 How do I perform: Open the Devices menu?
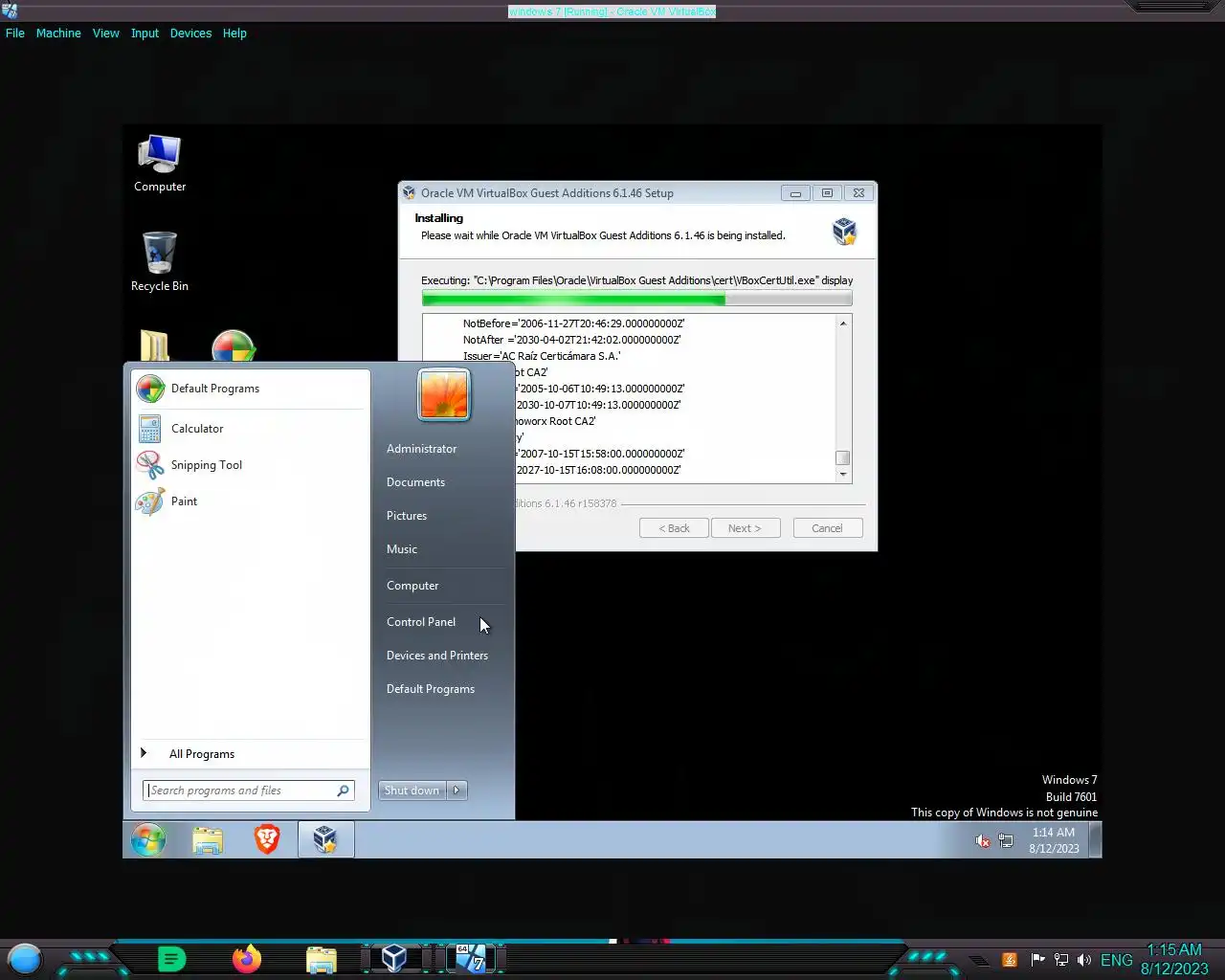click(190, 33)
